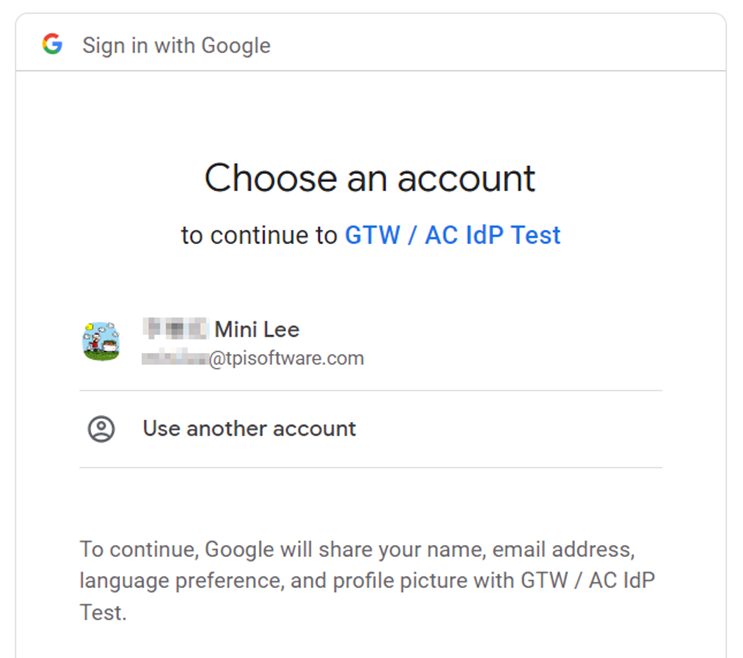Choose the Use another account option

249,429
